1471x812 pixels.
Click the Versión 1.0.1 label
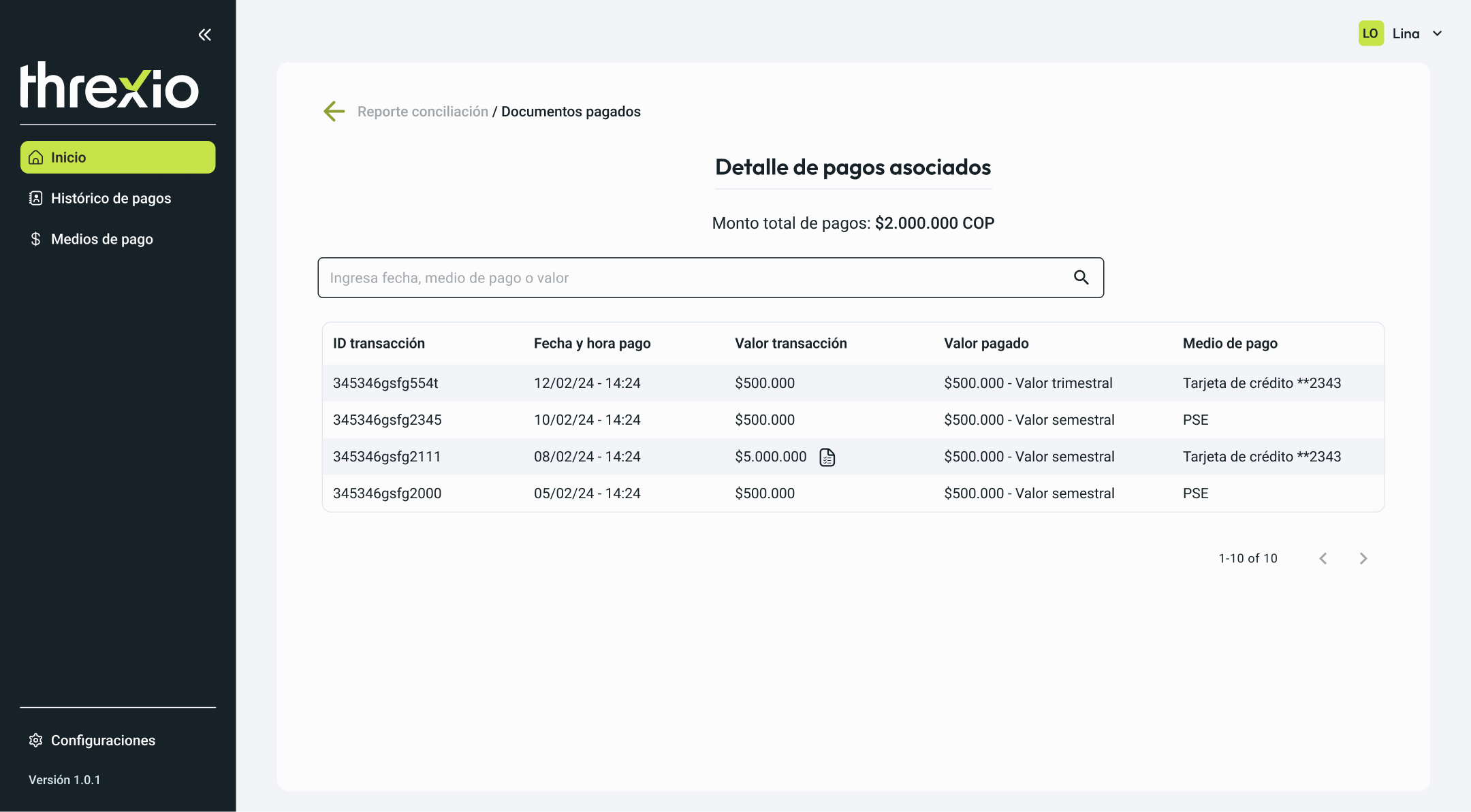pos(65,779)
